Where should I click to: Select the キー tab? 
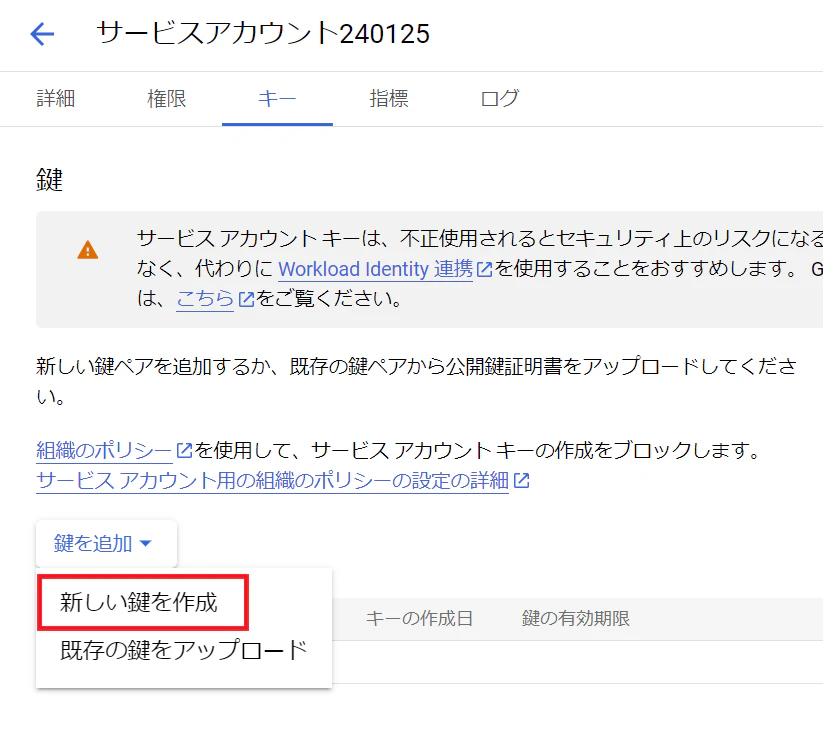[277, 98]
